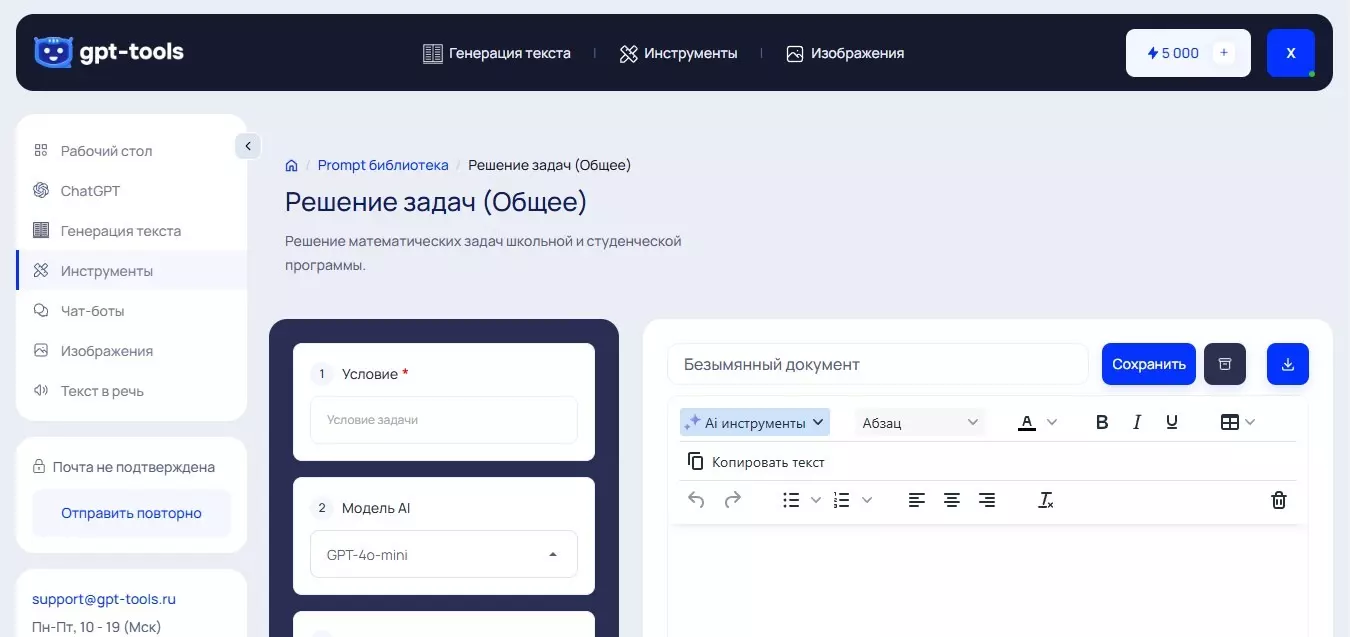1350x637 pixels.
Task: Click the redo arrow in editor
Action: [732, 500]
